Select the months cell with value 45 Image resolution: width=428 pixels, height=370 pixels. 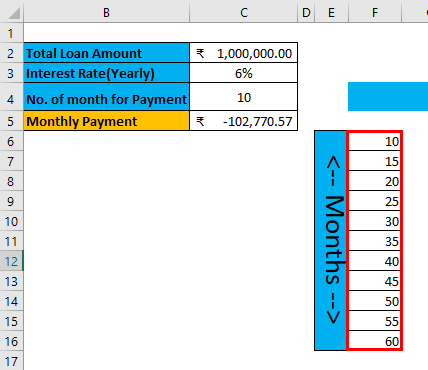tap(374, 281)
